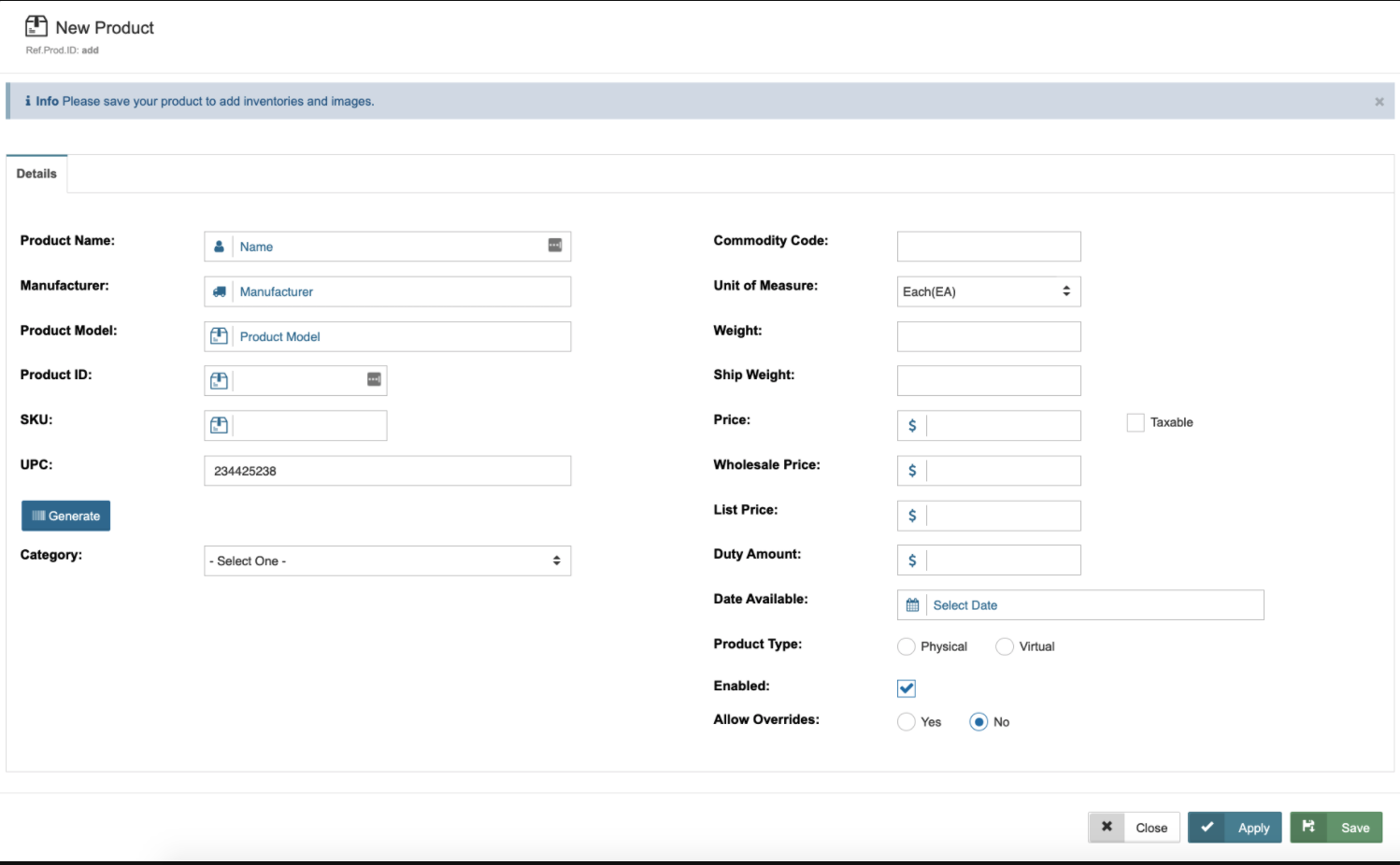Expand the Unit of Measure dropdown
Image resolution: width=1400 pixels, height=865 pixels.
click(988, 291)
